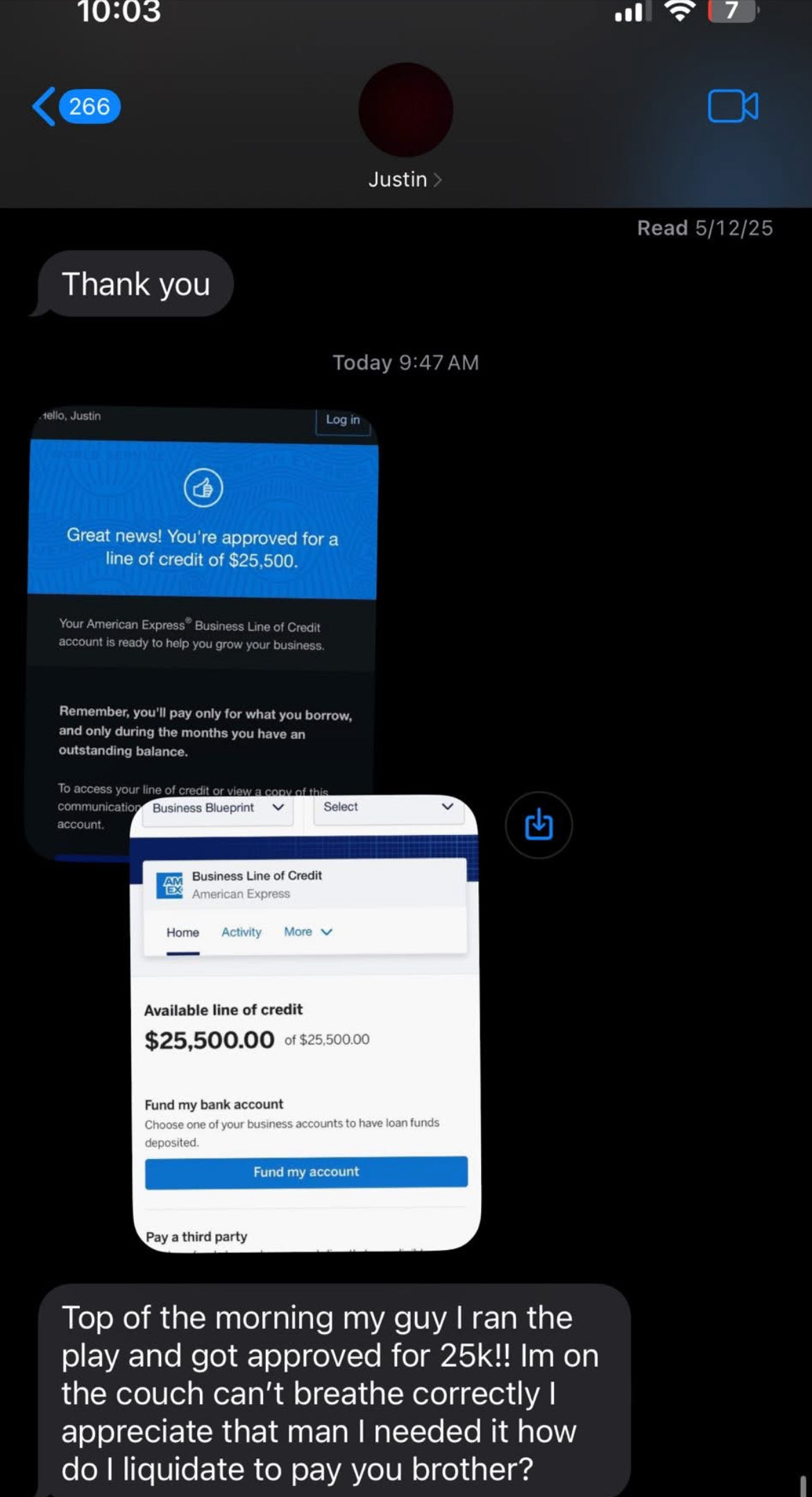Save the attached images using download icon
This screenshot has width=812, height=1497.
tap(539, 825)
